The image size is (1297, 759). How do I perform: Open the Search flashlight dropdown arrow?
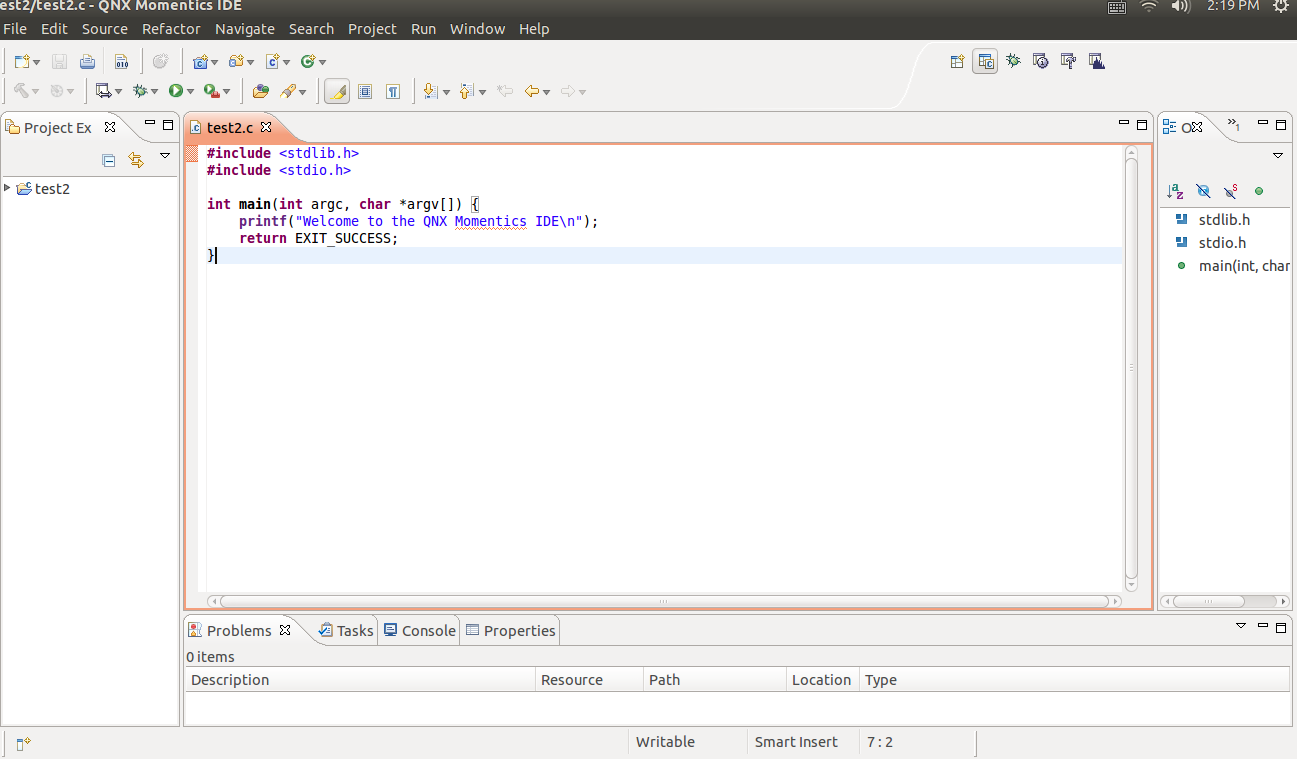tap(302, 92)
